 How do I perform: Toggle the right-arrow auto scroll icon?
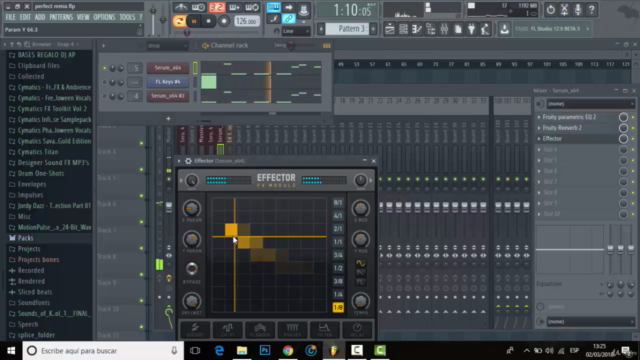289,7
